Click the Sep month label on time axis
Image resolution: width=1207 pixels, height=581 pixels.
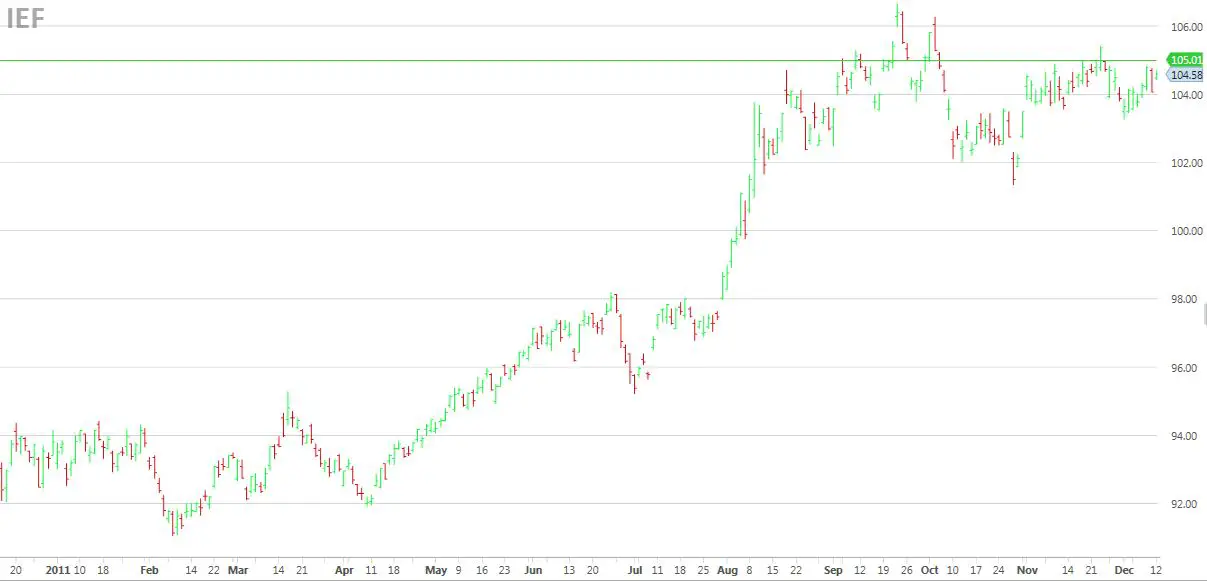coord(834,570)
